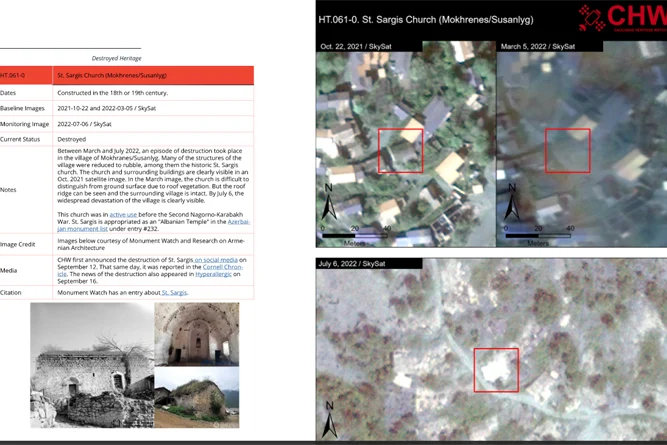
Task: Click the north arrow on March 5, 2022 image
Action: pos(512,202)
